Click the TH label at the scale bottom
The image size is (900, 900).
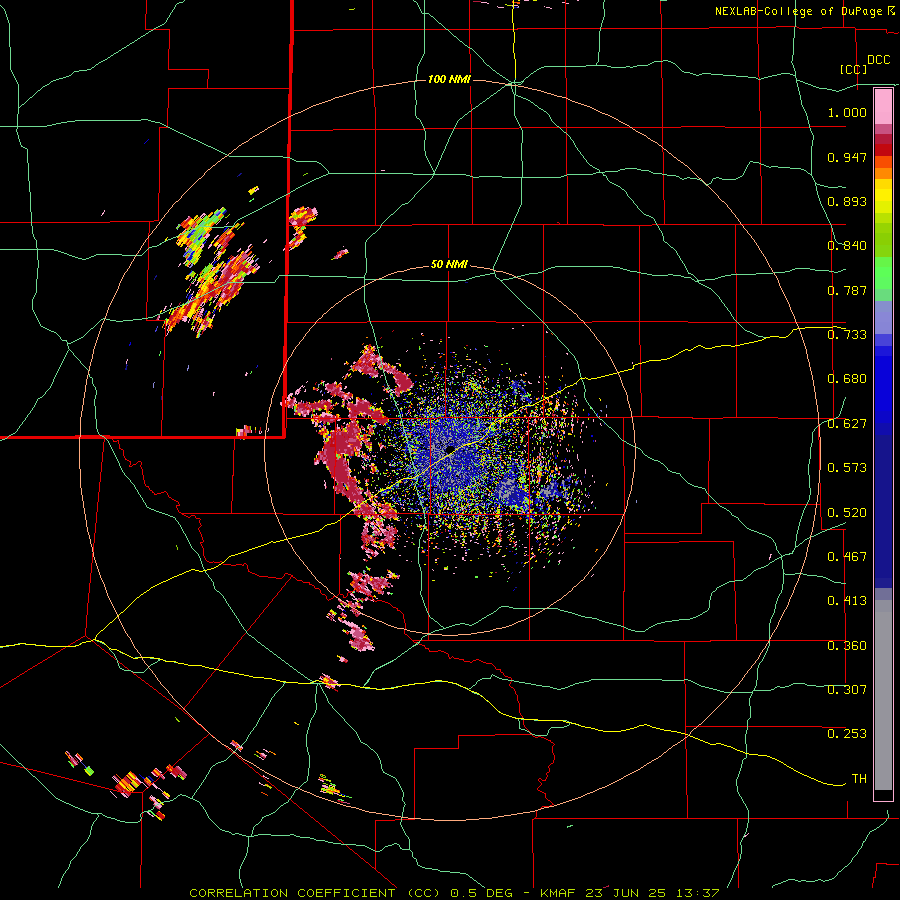click(859, 779)
